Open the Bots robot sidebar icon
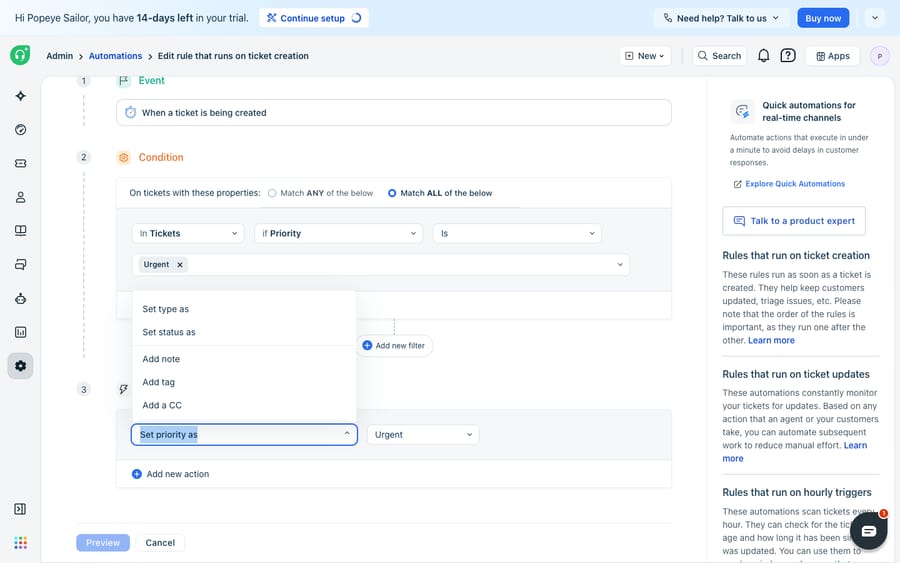The image size is (900, 563). pos(21,298)
